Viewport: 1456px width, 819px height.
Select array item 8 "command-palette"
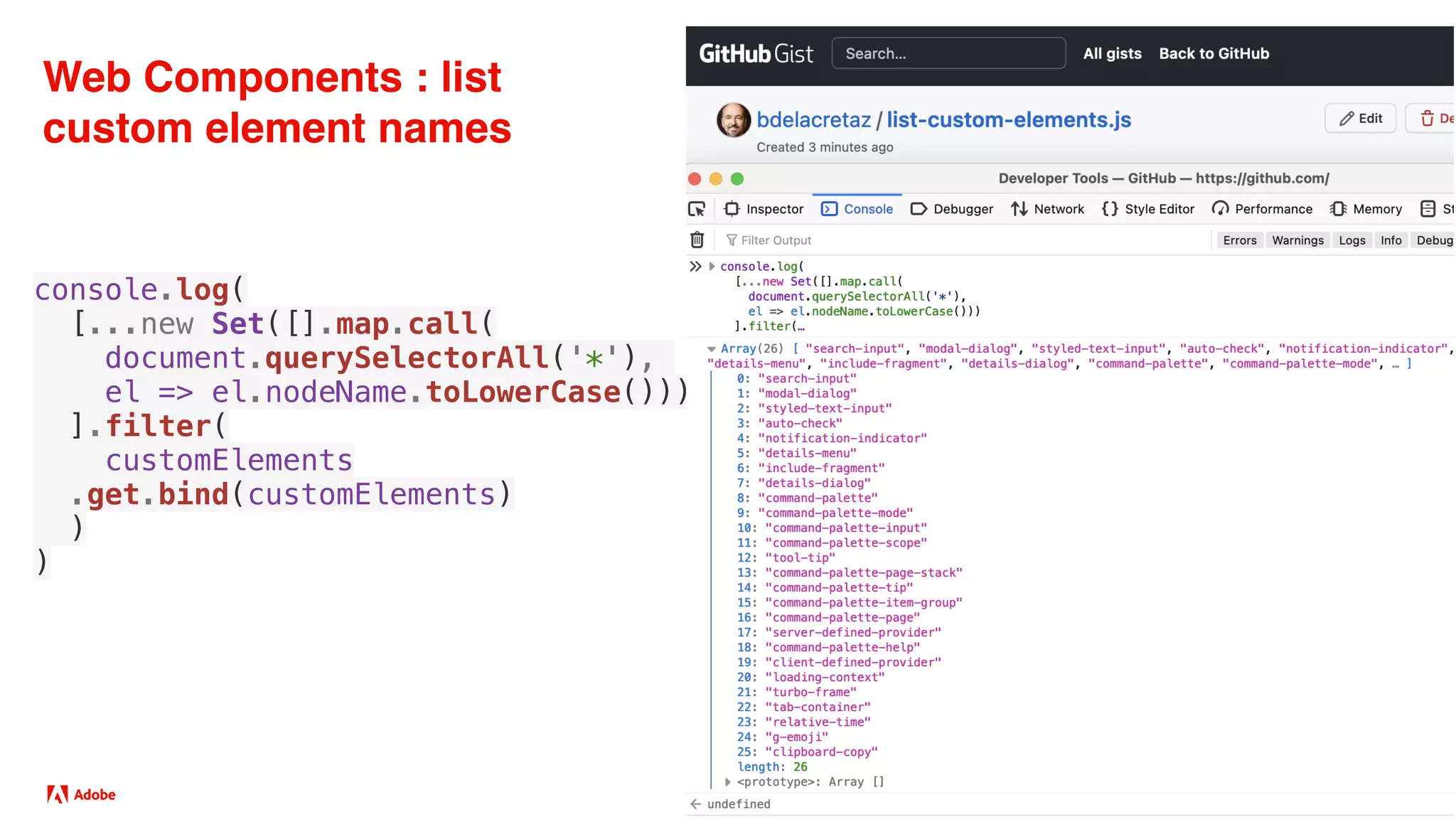pos(807,498)
